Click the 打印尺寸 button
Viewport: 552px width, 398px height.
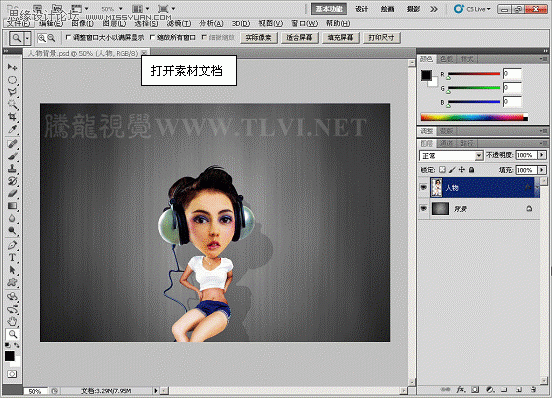[381, 38]
